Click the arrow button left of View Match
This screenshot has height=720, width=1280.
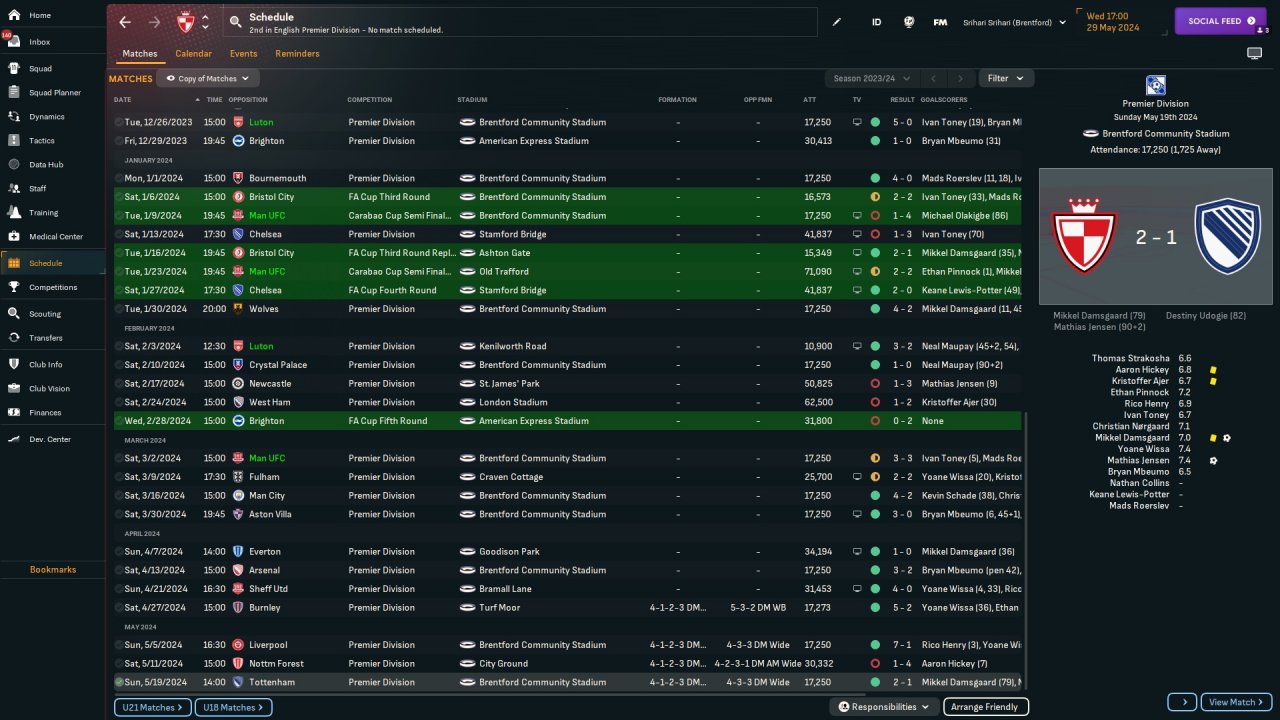(1182, 702)
